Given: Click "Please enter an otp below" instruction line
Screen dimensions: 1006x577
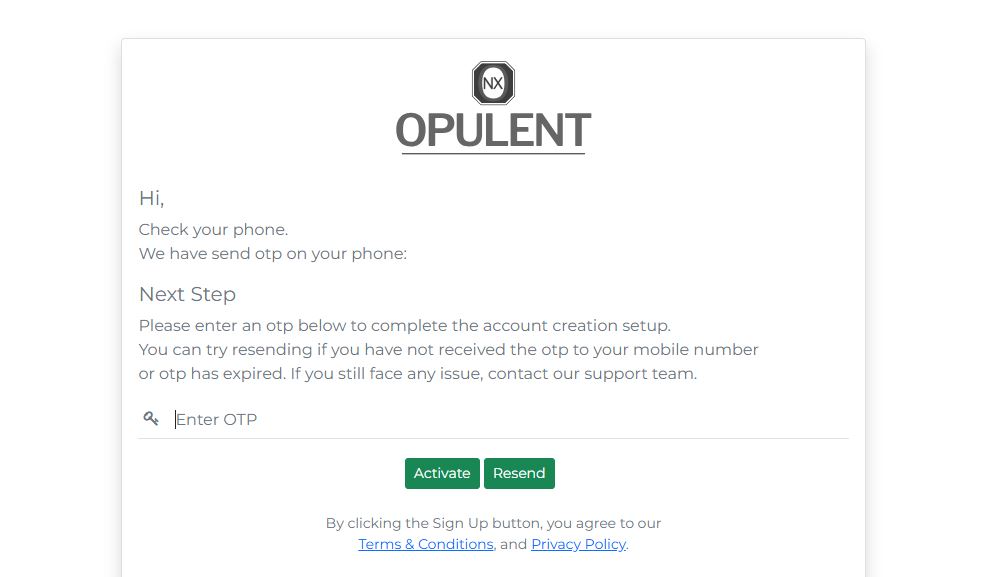Looking at the screenshot, I should [404, 325].
